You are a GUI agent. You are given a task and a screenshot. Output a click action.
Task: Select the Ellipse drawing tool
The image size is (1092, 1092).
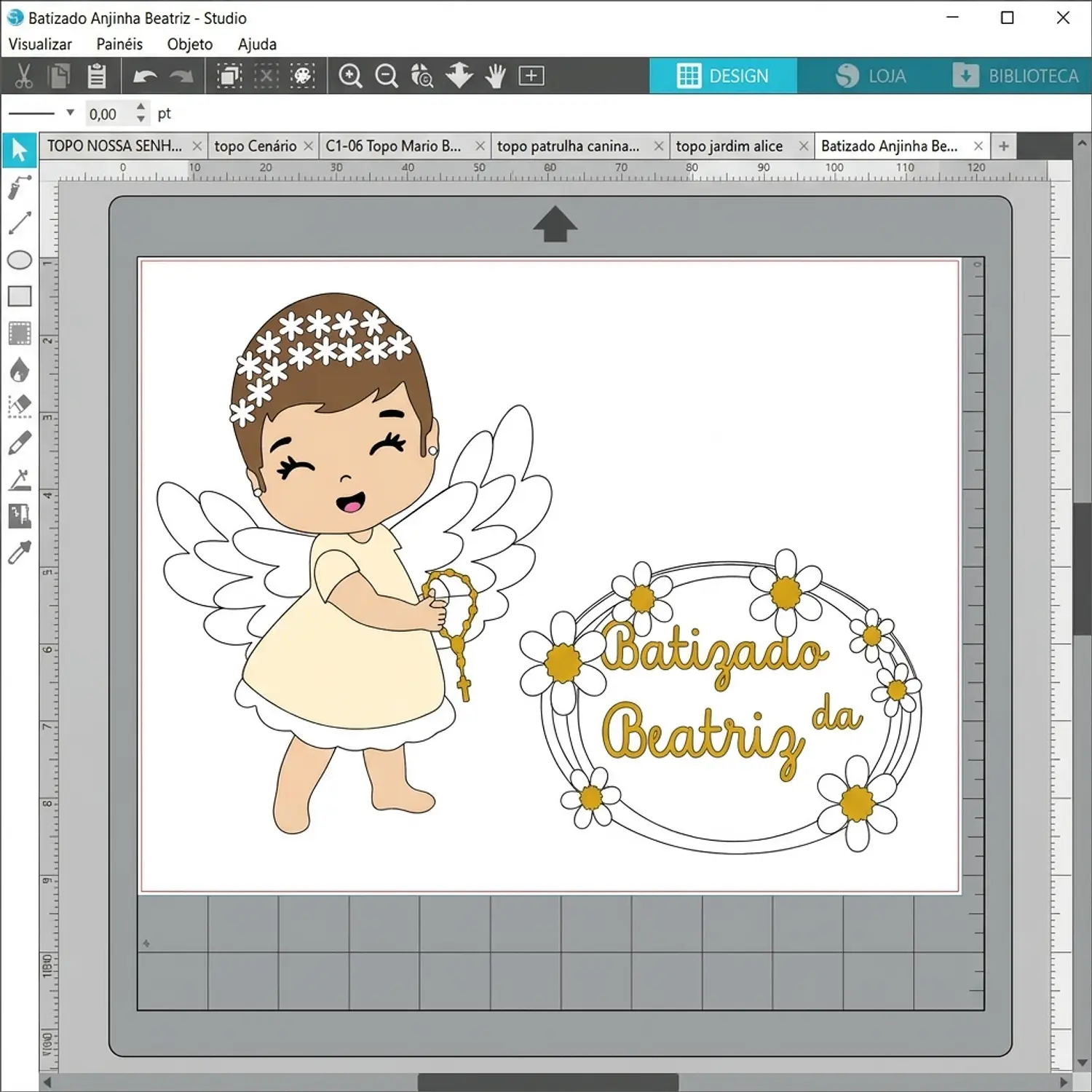pyautogui.click(x=20, y=260)
